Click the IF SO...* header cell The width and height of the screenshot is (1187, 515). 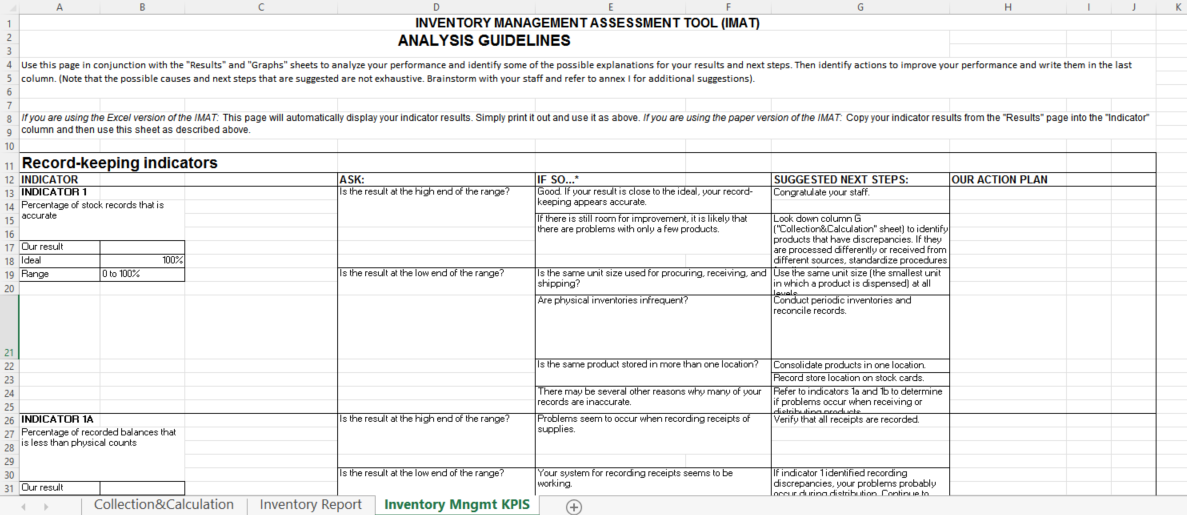pyautogui.click(x=653, y=179)
